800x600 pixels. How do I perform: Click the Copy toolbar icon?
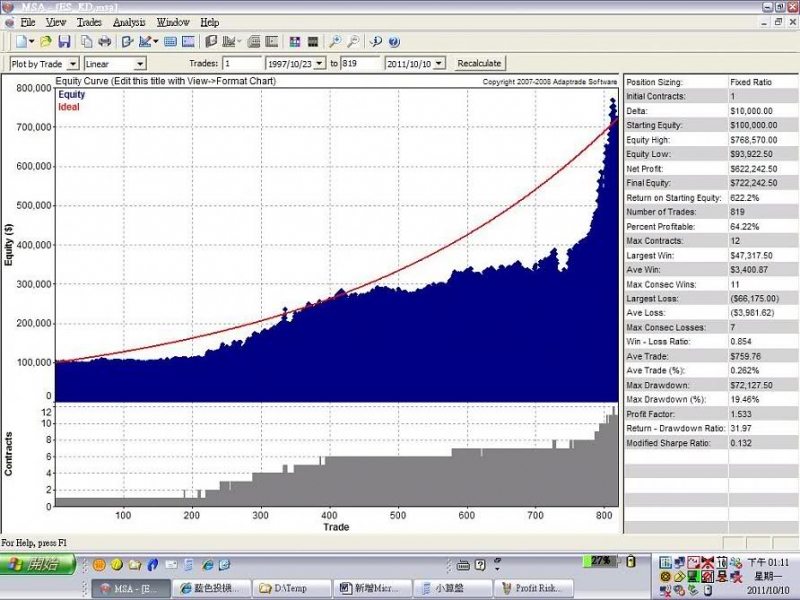[87, 42]
